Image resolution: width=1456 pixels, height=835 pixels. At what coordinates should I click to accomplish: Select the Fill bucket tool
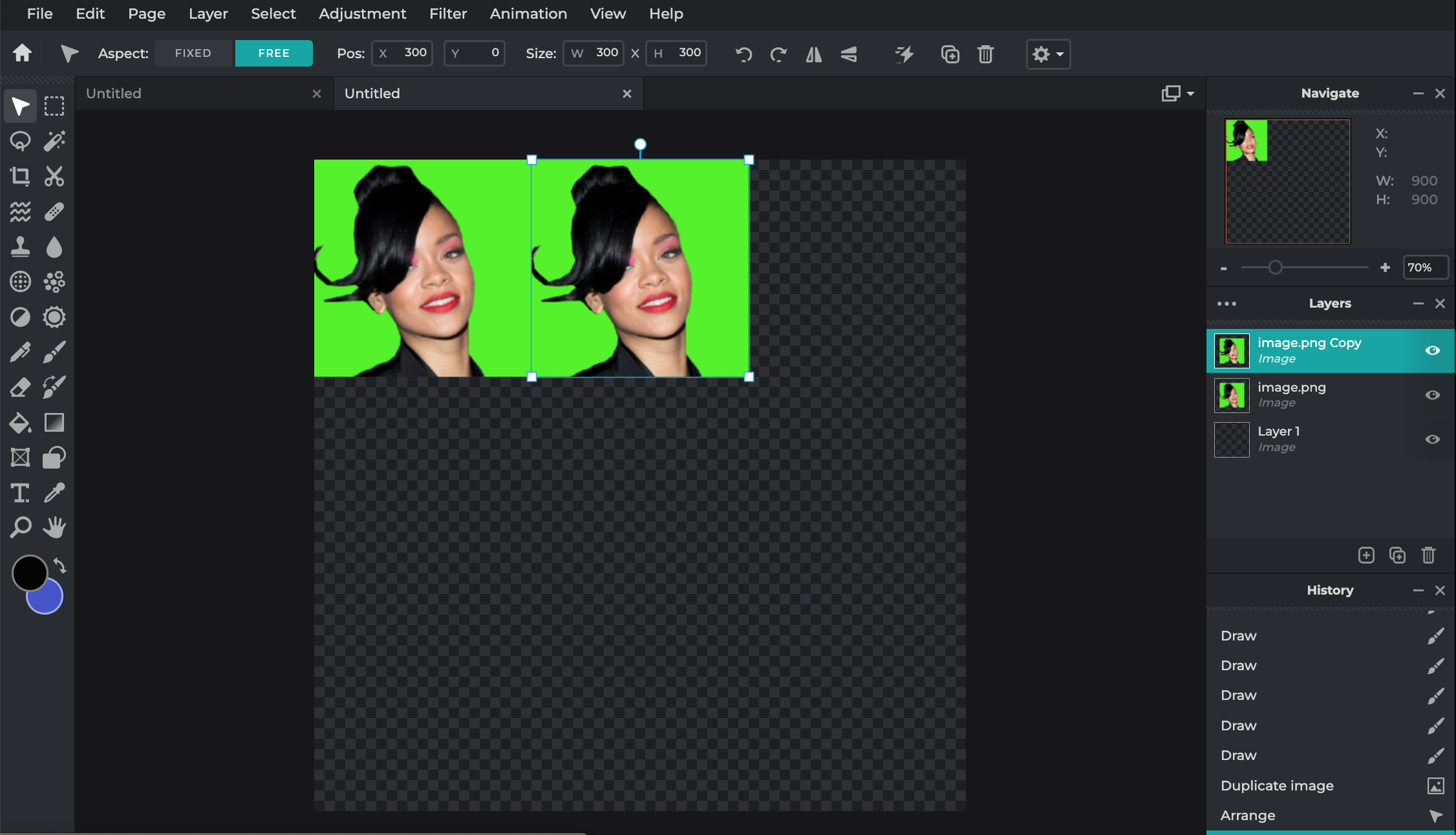20,423
